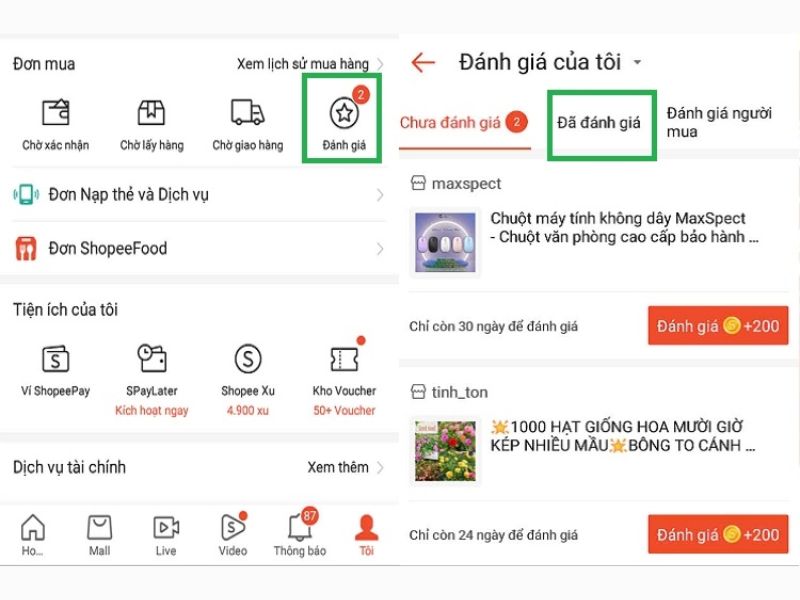Open maxspect shop name
The image size is (800, 600).
coord(466,184)
